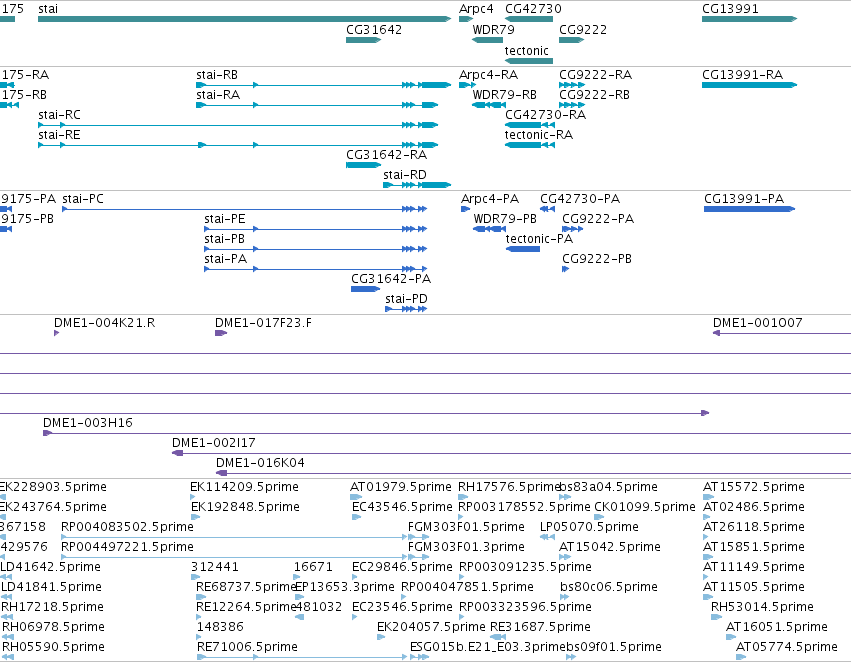Screen dimensions: 851x662
Task: Select protein stai-PE
Action: pos(316,230)
